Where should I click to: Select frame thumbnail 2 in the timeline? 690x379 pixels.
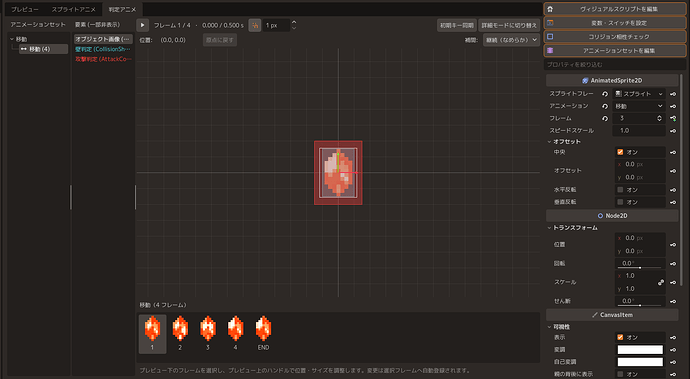point(180,333)
